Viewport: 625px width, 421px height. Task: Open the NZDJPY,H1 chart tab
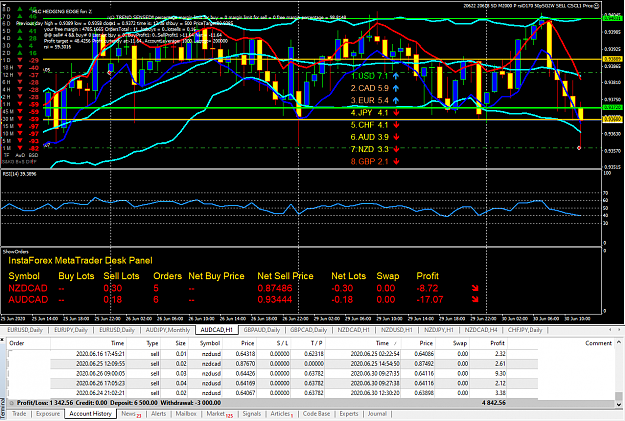pyautogui.click(x=439, y=330)
